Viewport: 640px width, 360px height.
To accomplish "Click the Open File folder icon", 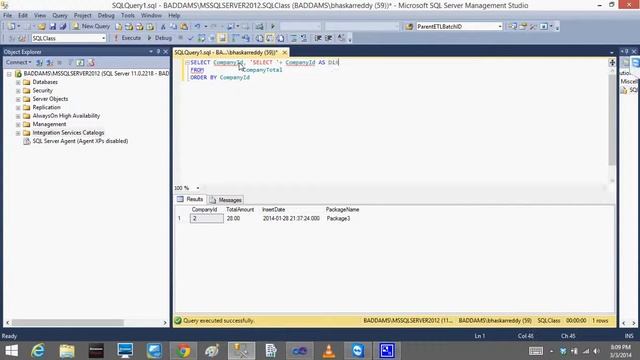I will point(41,27).
